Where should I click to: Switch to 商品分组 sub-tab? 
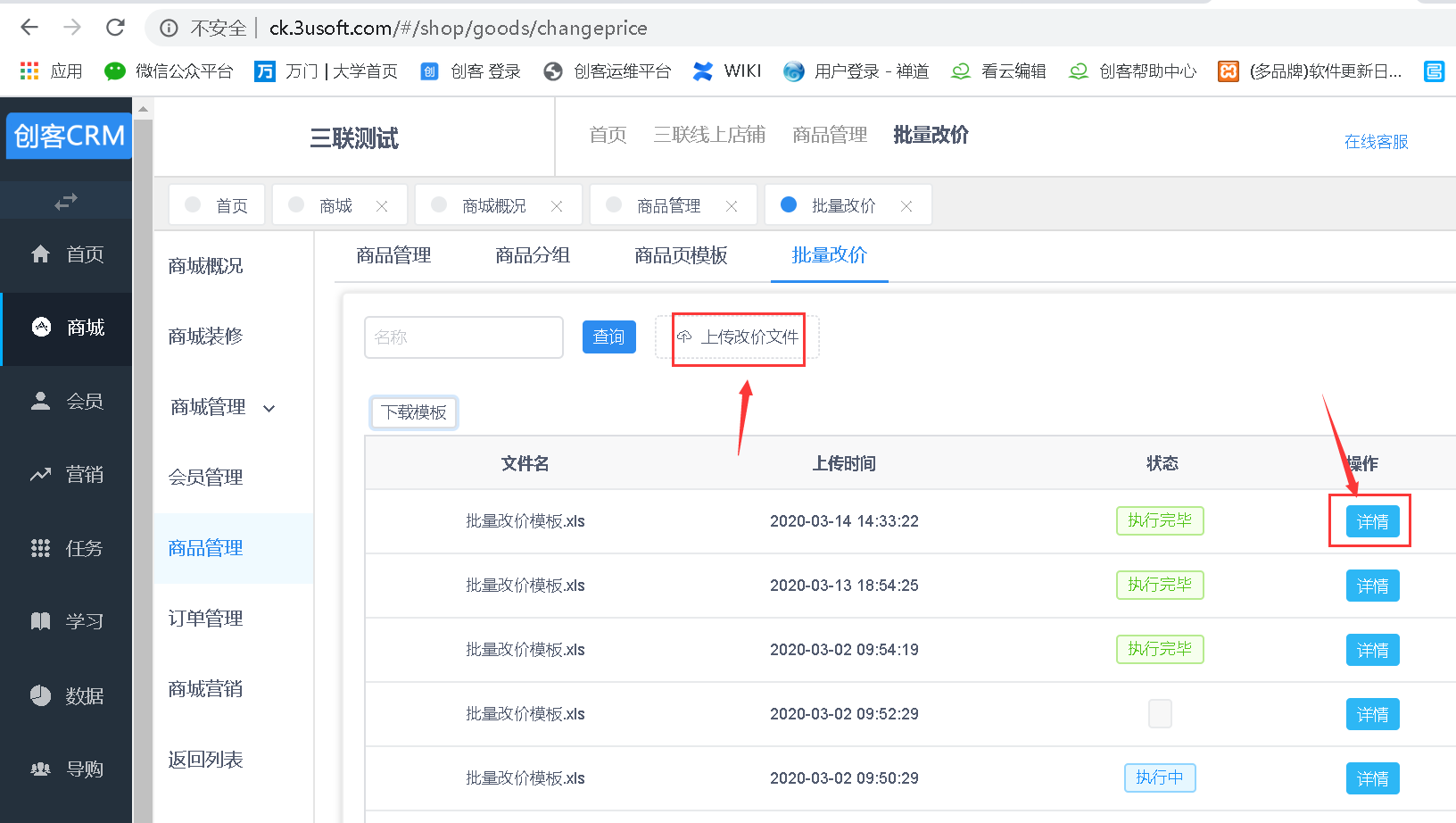533,255
